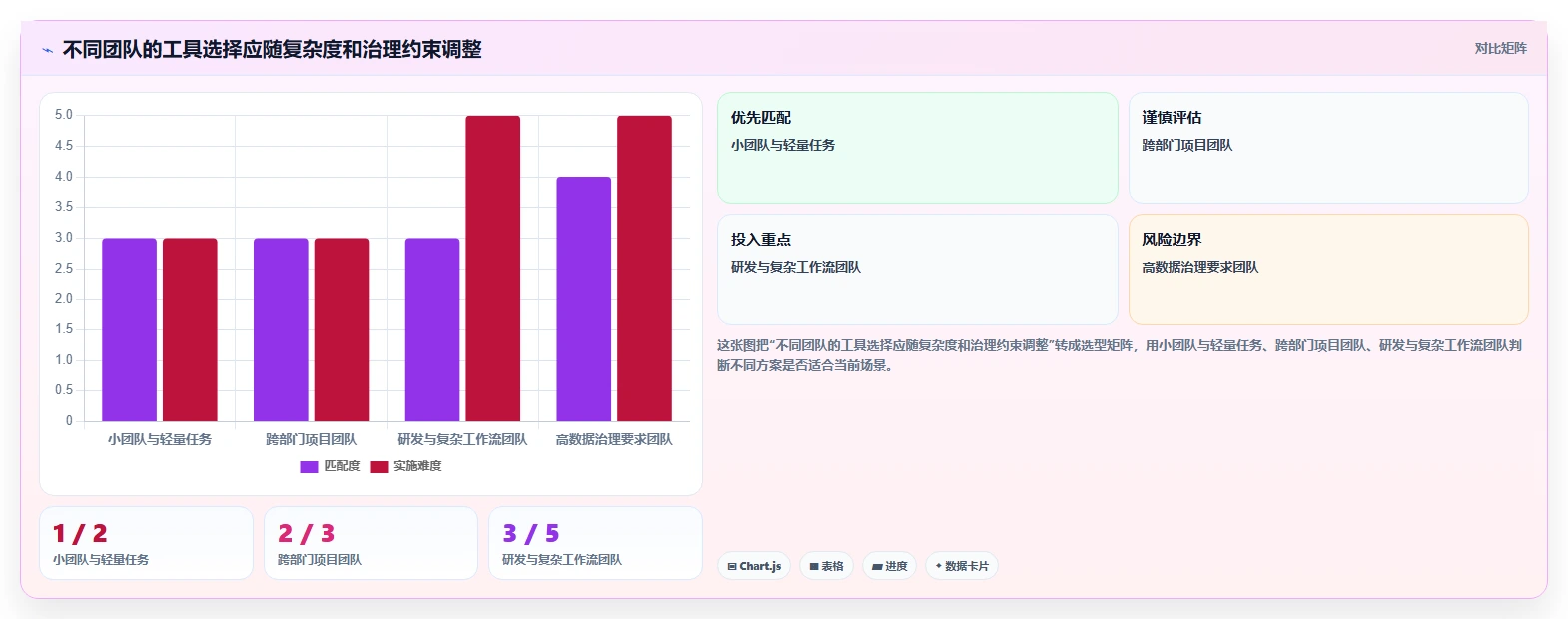This screenshot has height=619, width=1568.
Task: Click the y-axis value 2.5
Action: pos(64,269)
